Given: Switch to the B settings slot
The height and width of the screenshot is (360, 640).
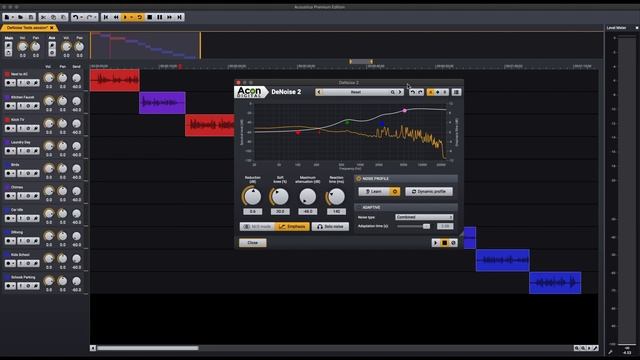Looking at the screenshot, I should click(445, 92).
